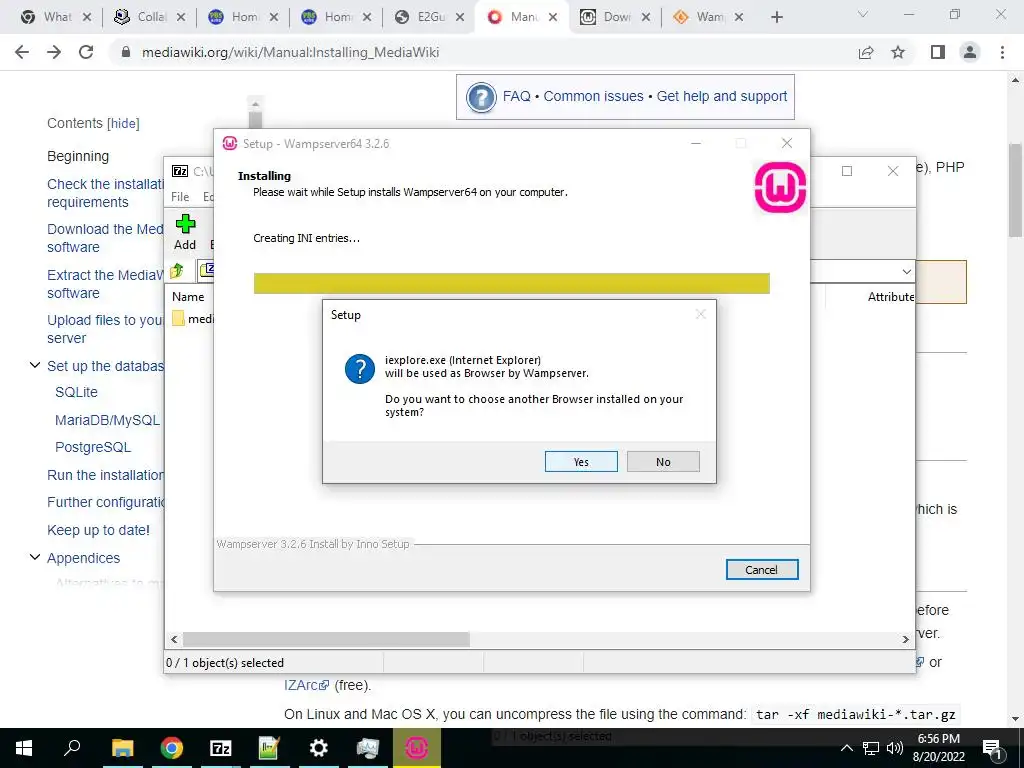Click the 7-Zip scroll left arrow
Viewport: 1024px width, 768px height.
[x=174, y=639]
